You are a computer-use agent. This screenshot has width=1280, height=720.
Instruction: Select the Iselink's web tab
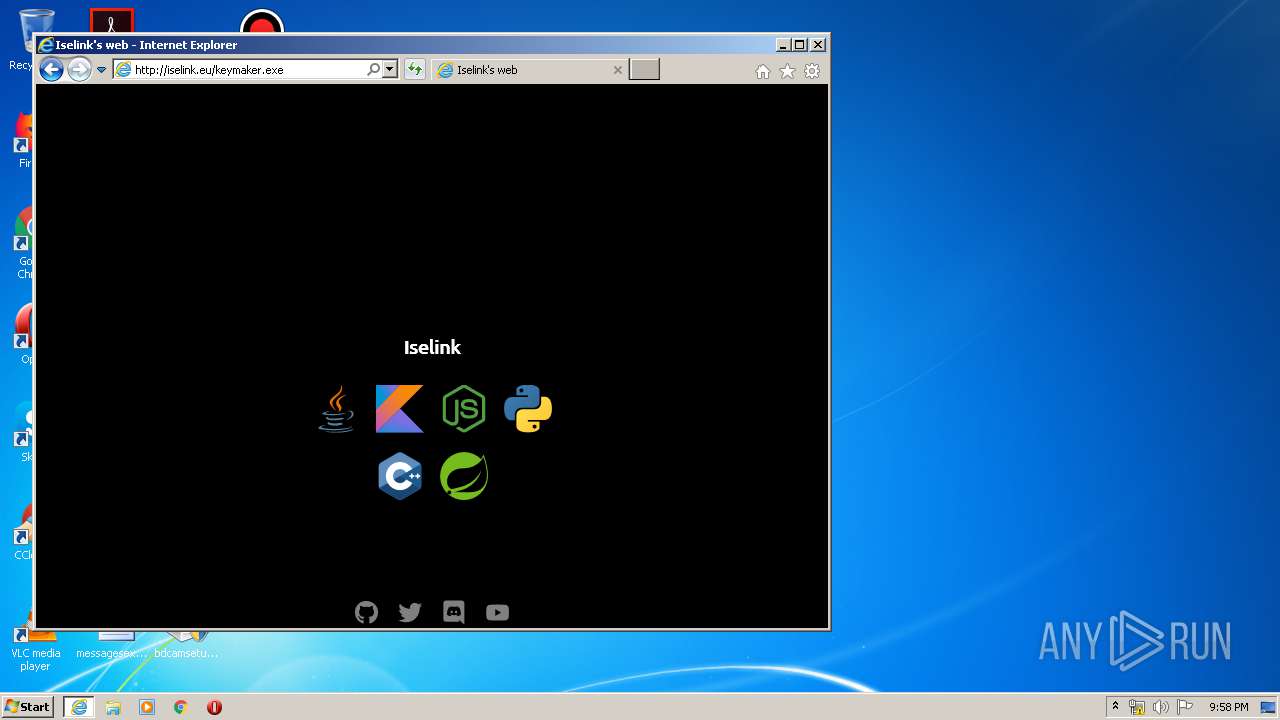(x=530, y=70)
